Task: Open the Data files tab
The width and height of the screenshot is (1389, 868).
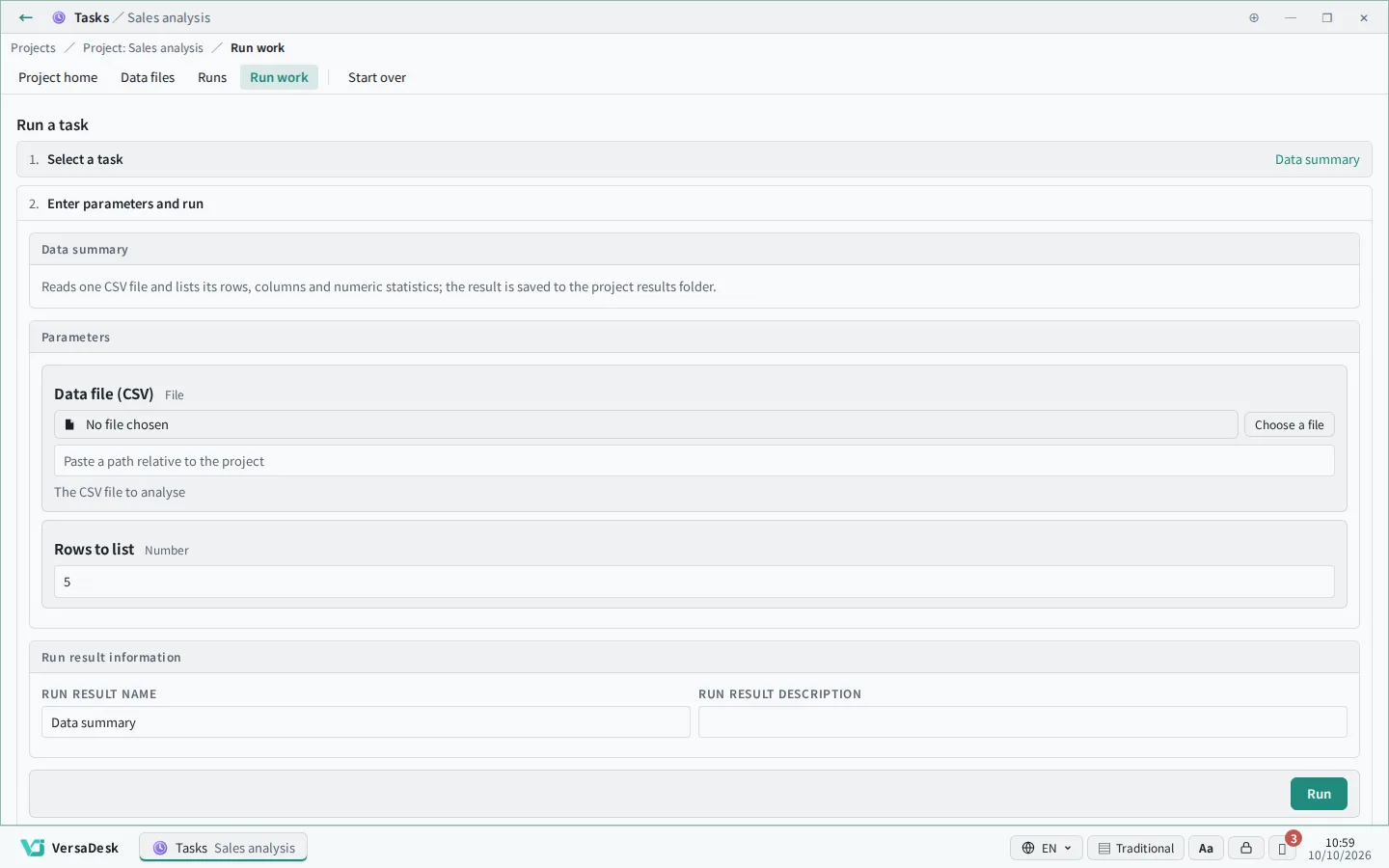Action: (x=148, y=77)
